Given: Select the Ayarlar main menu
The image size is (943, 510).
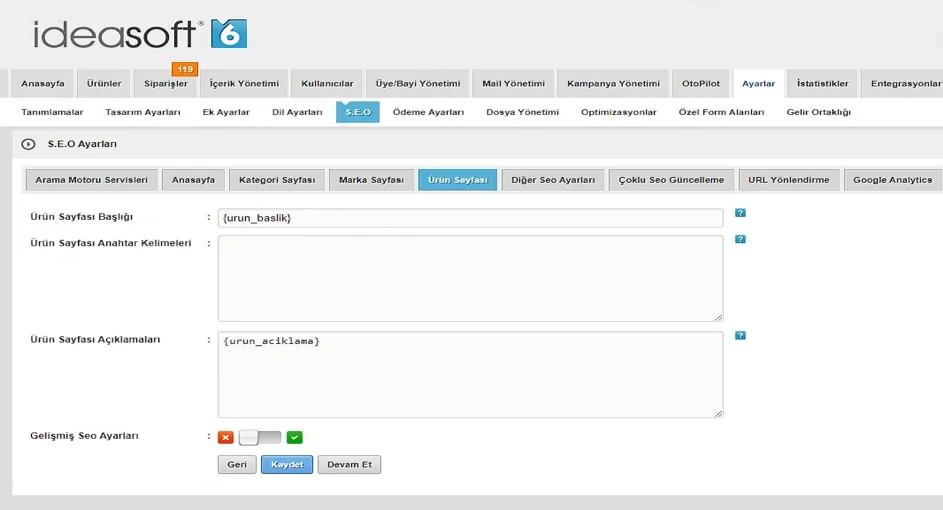Looking at the screenshot, I should coord(758,84).
